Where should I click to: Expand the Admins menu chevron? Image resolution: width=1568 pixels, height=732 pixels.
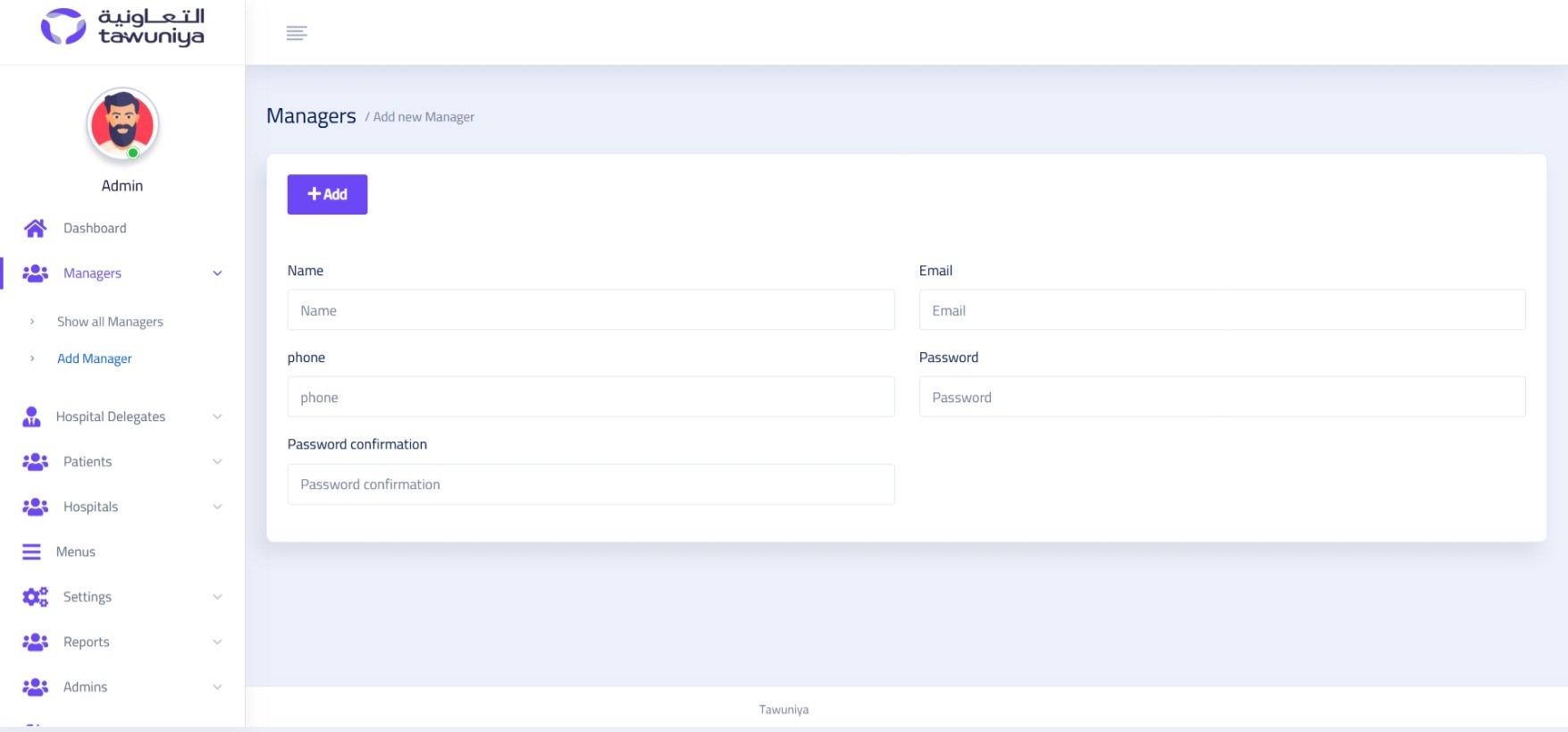(x=217, y=687)
